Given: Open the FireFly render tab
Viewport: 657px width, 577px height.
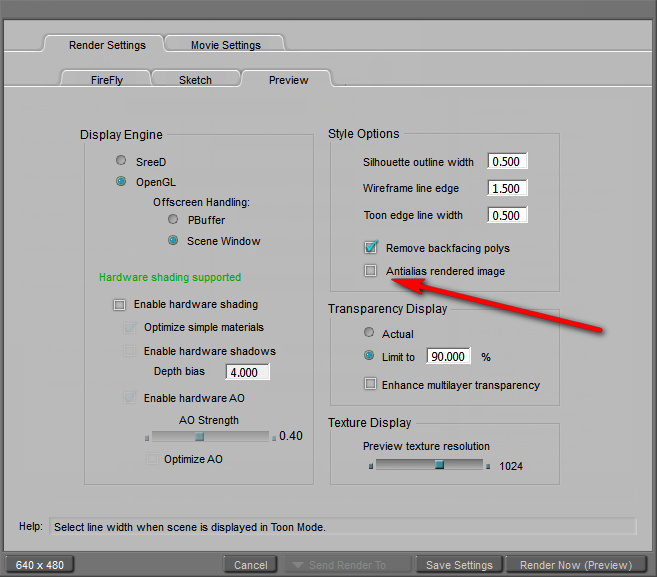Looking at the screenshot, I should pyautogui.click(x=106, y=80).
